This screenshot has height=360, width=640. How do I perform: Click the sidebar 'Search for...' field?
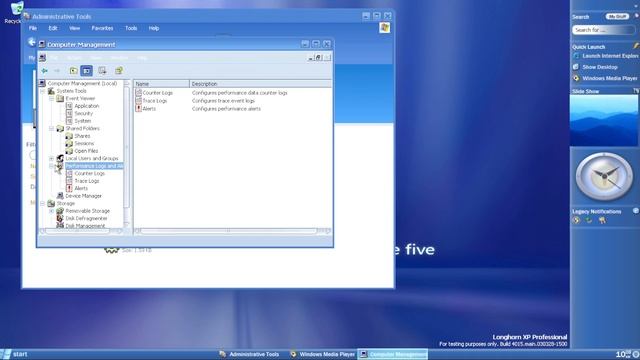[603, 30]
